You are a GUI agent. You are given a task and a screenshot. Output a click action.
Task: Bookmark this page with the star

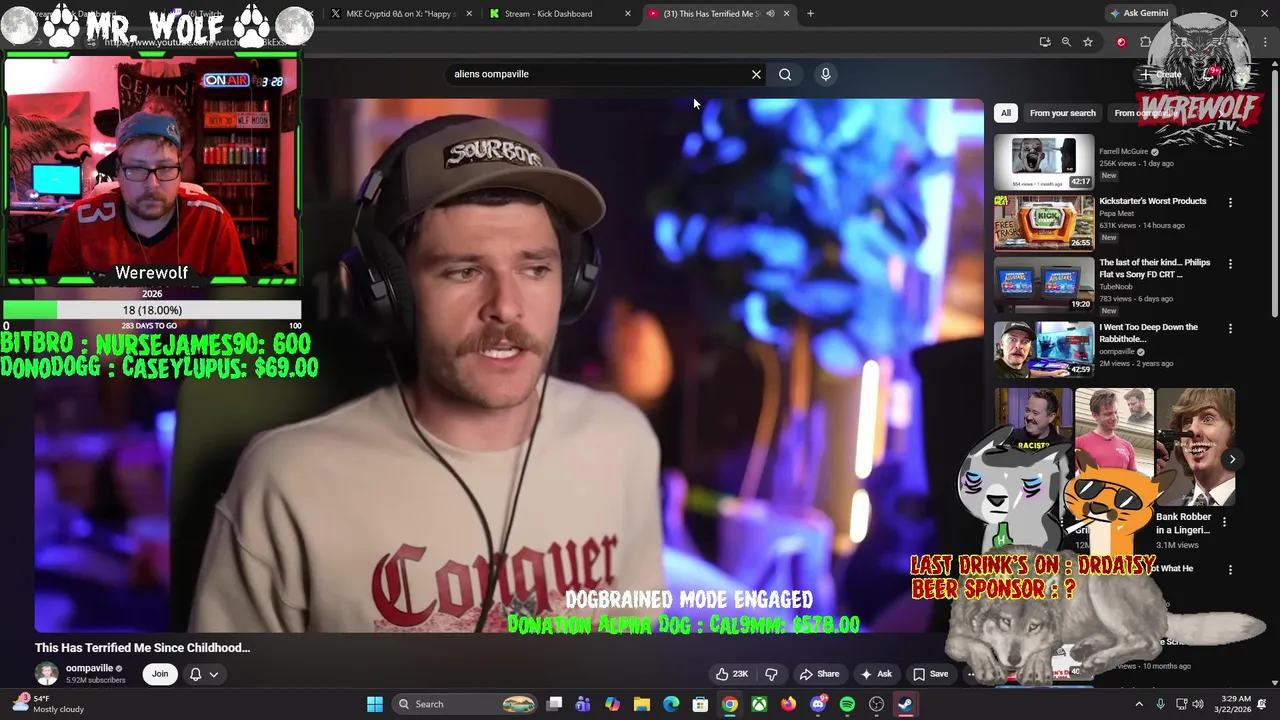click(x=1088, y=42)
